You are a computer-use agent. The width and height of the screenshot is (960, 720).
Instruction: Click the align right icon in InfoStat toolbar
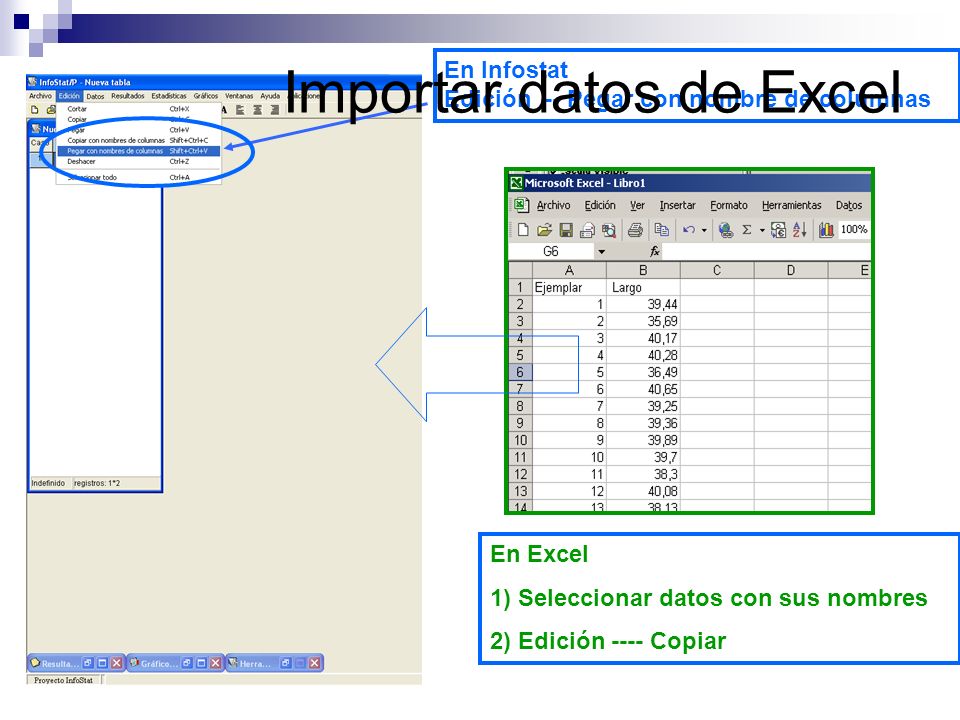click(275, 110)
